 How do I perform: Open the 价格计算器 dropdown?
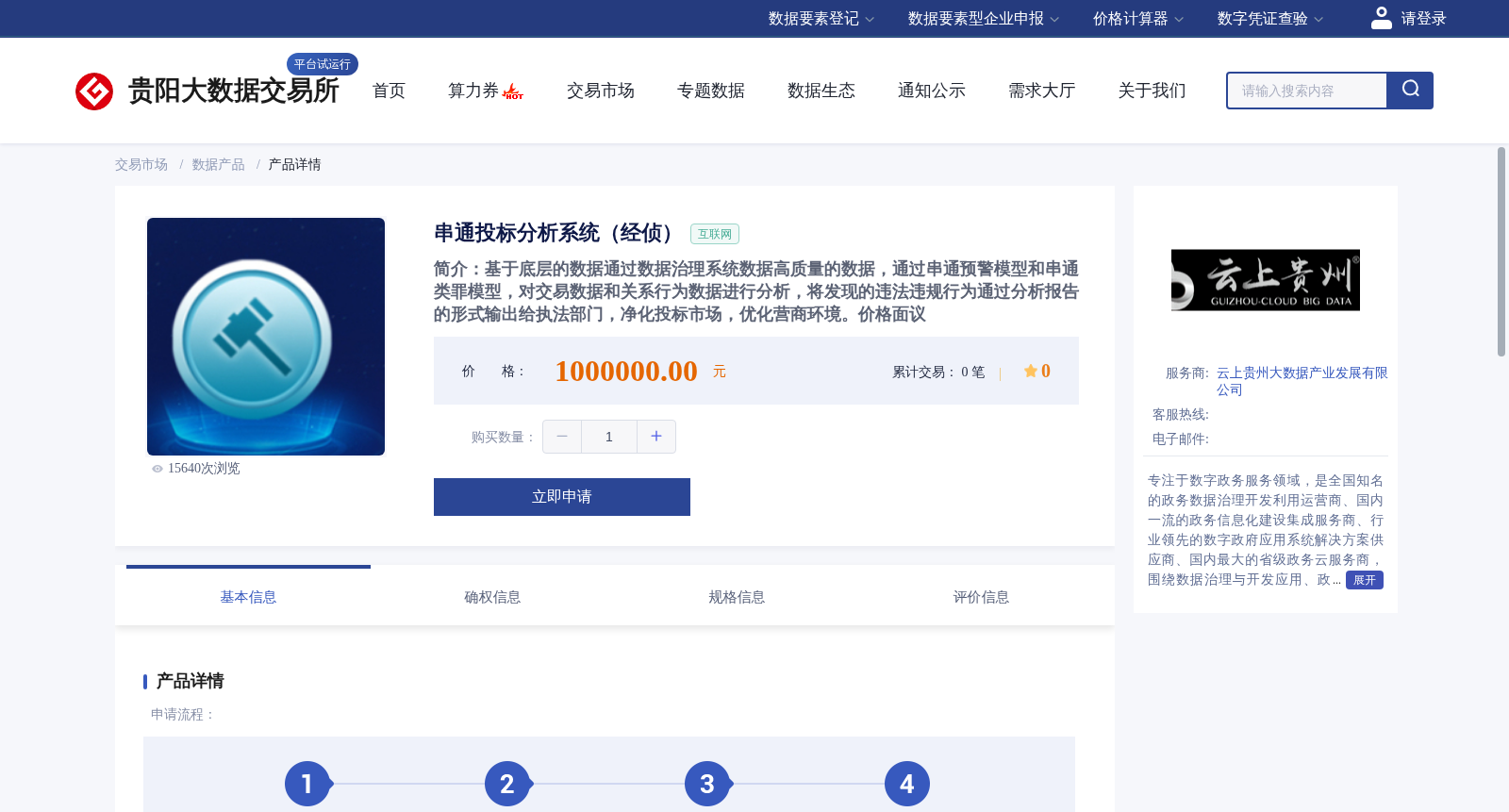point(1138,19)
